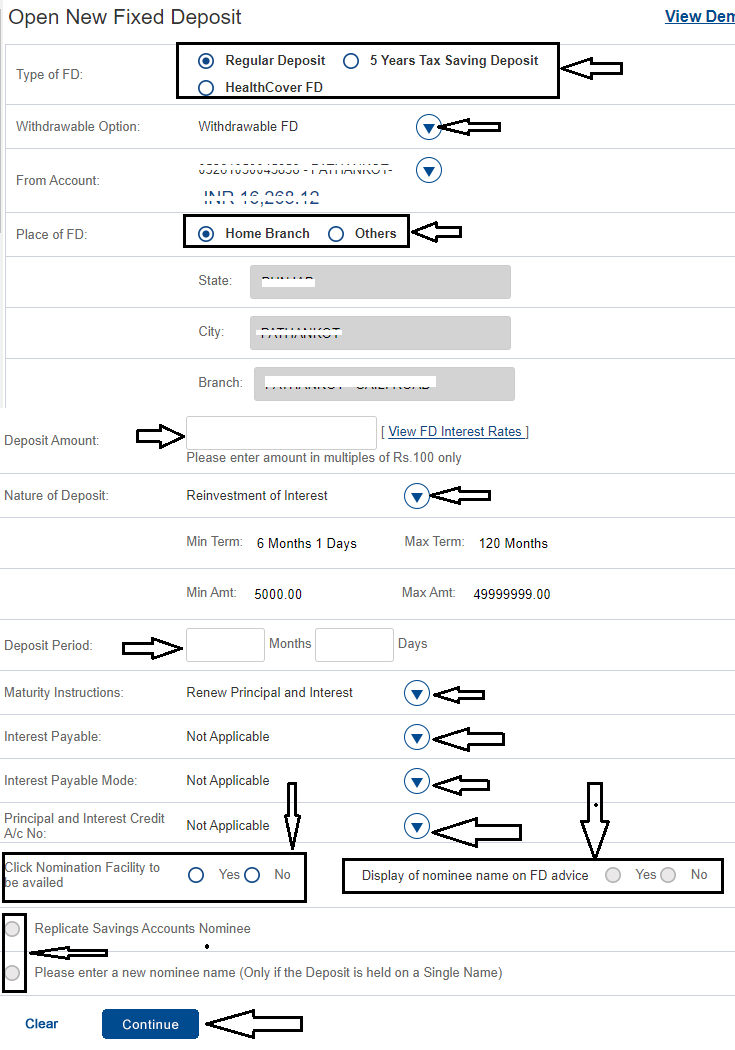Click Renew Principal and Interest value
The width and height of the screenshot is (735, 1050).
pyautogui.click(x=269, y=692)
